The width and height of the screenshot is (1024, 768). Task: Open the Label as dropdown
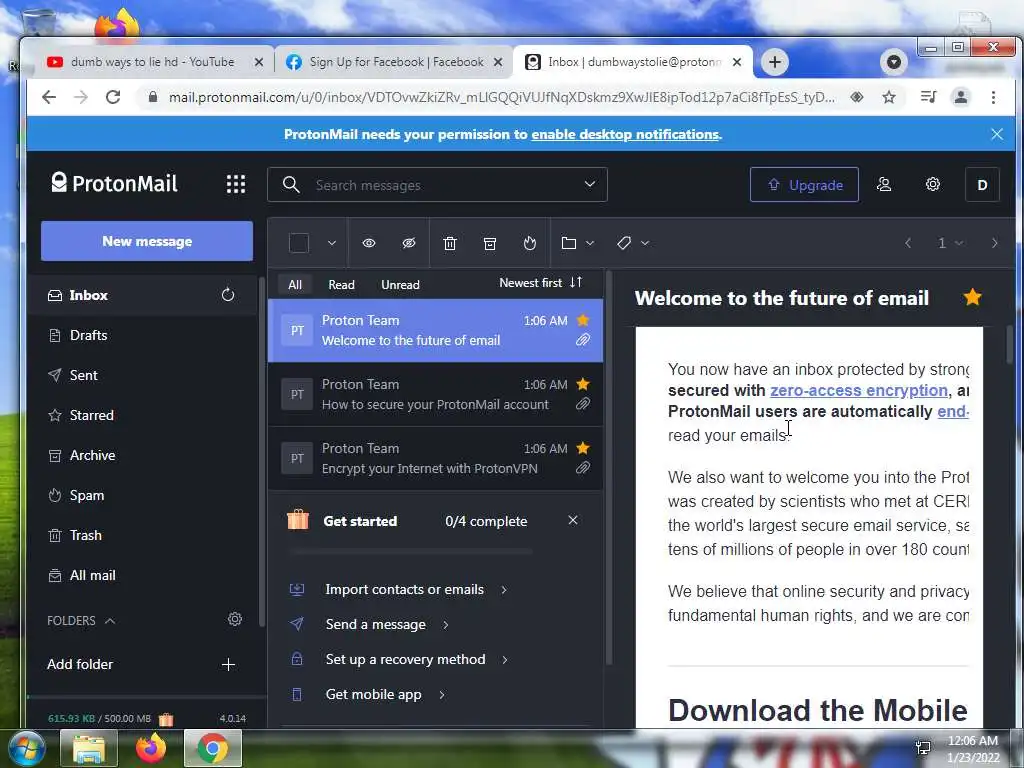(632, 243)
